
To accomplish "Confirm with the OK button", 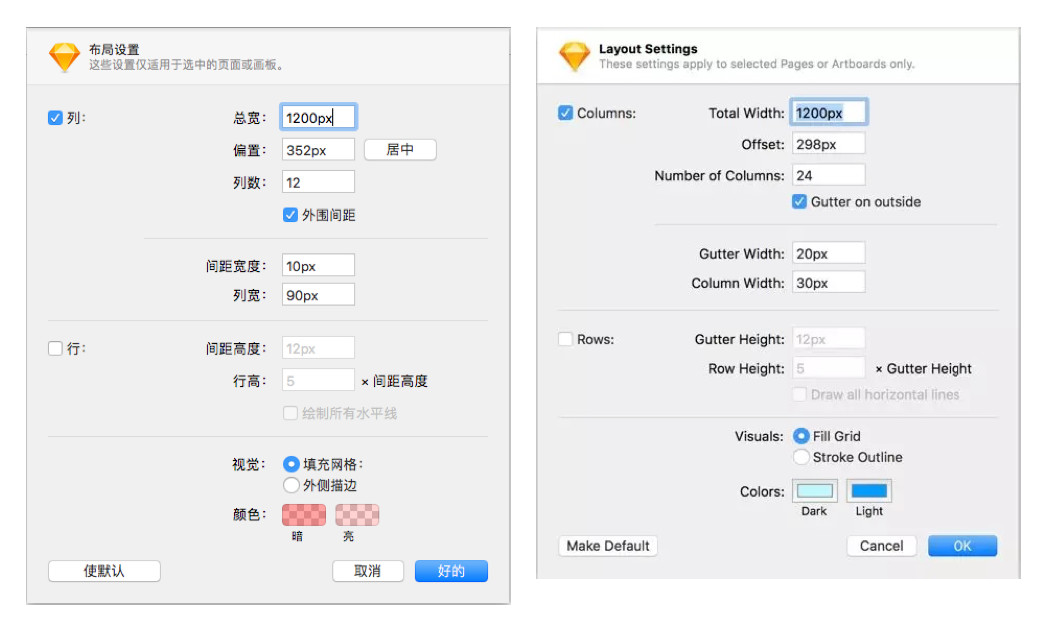I will tap(962, 546).
